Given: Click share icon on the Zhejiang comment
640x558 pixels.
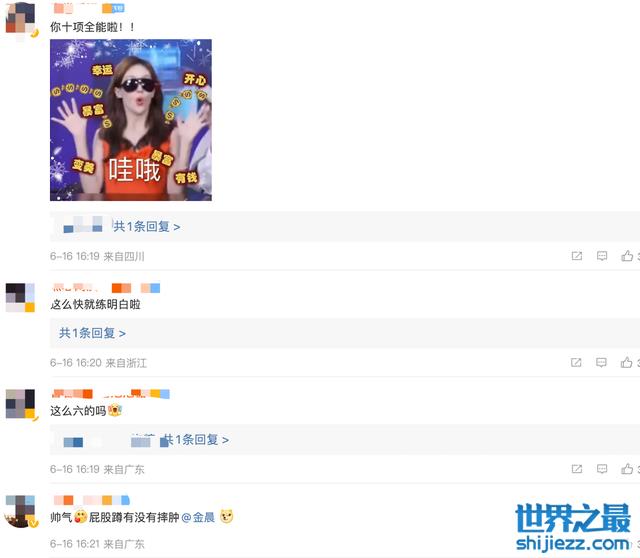Looking at the screenshot, I should click(x=576, y=362).
